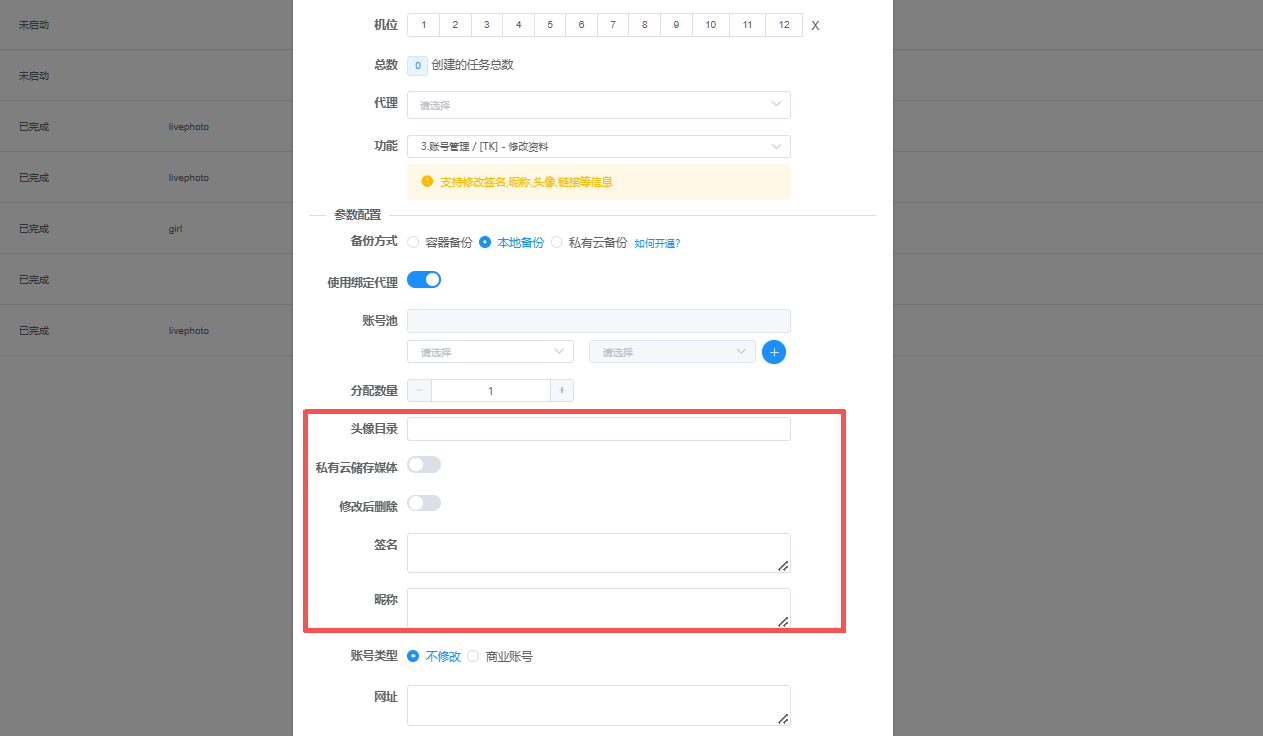Screen dimensions: 1263x736
Task: Select 商业账号 account type
Action: pyautogui.click(x=473, y=656)
